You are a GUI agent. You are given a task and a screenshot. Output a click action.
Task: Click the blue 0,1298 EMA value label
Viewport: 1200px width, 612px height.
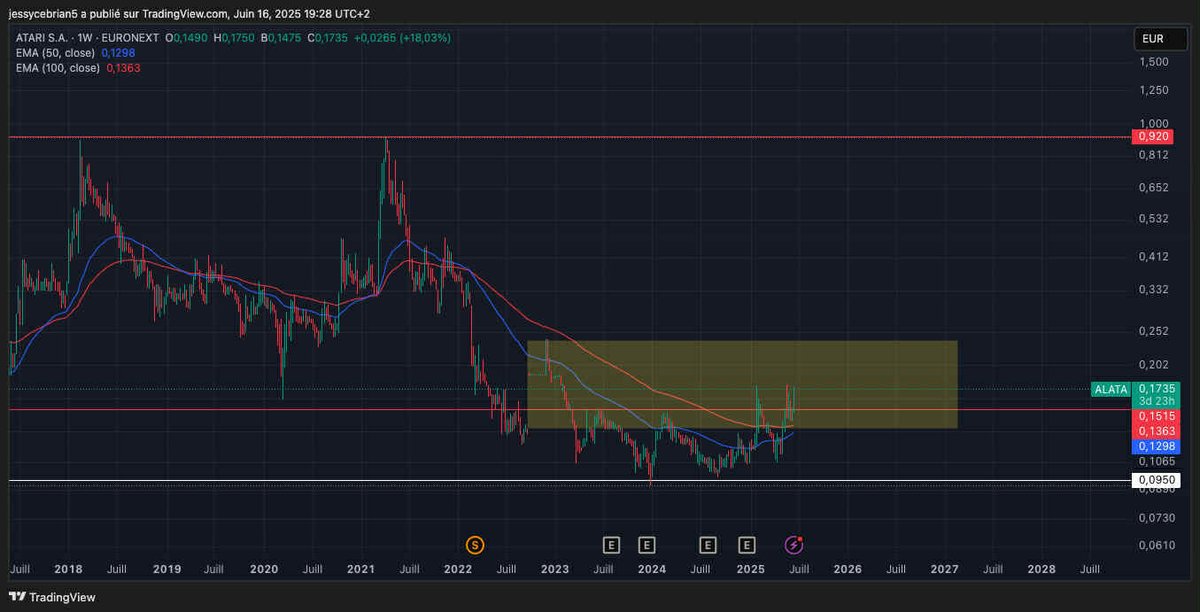coord(1157,445)
